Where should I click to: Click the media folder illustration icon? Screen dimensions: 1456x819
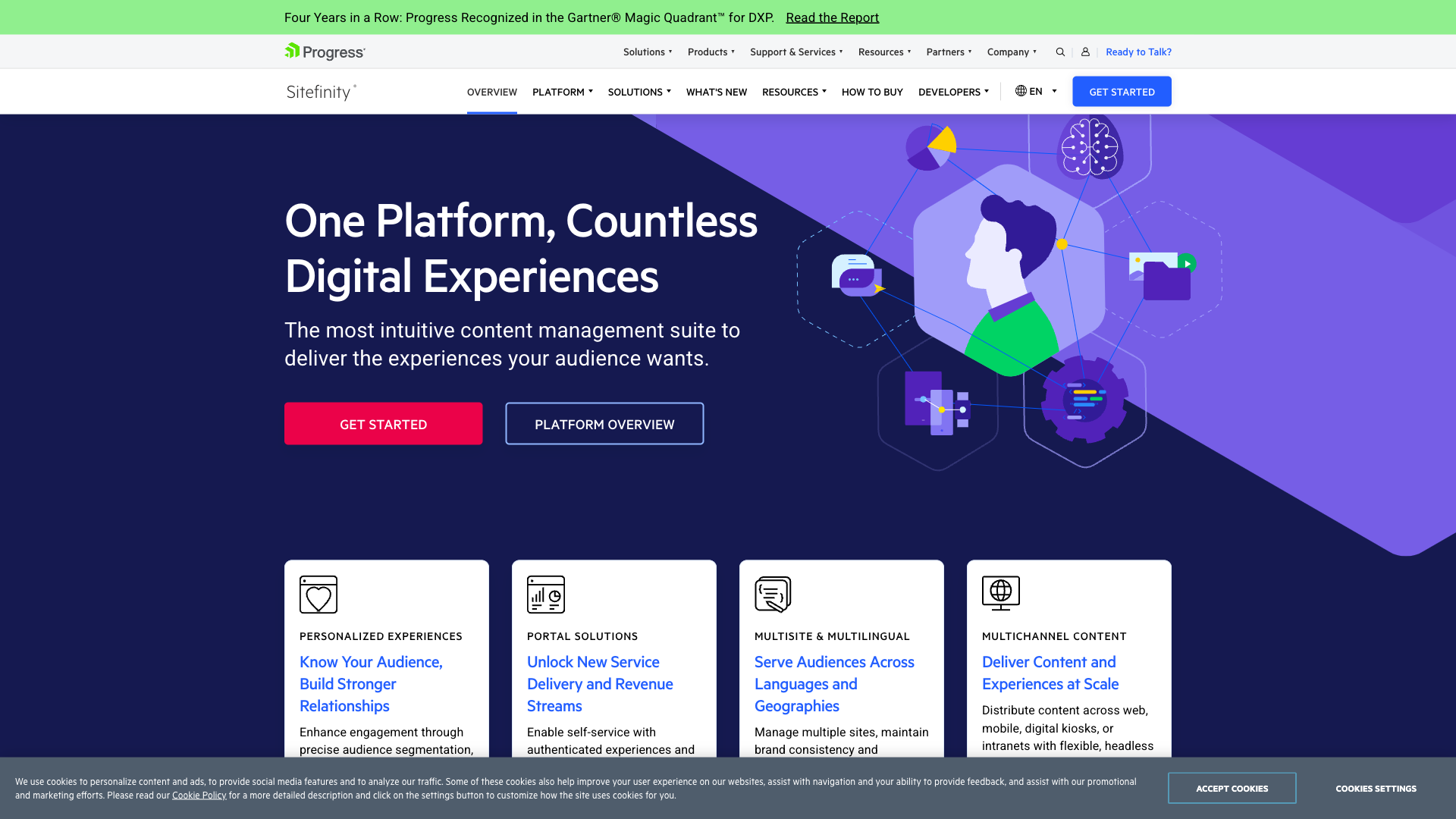pos(1162,277)
